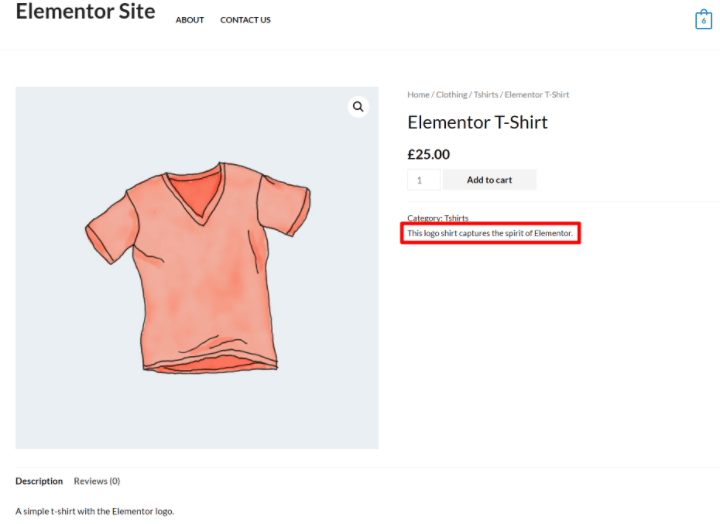Click the 'A simple t-shirt' description text
The width and height of the screenshot is (720, 524).
(95, 511)
